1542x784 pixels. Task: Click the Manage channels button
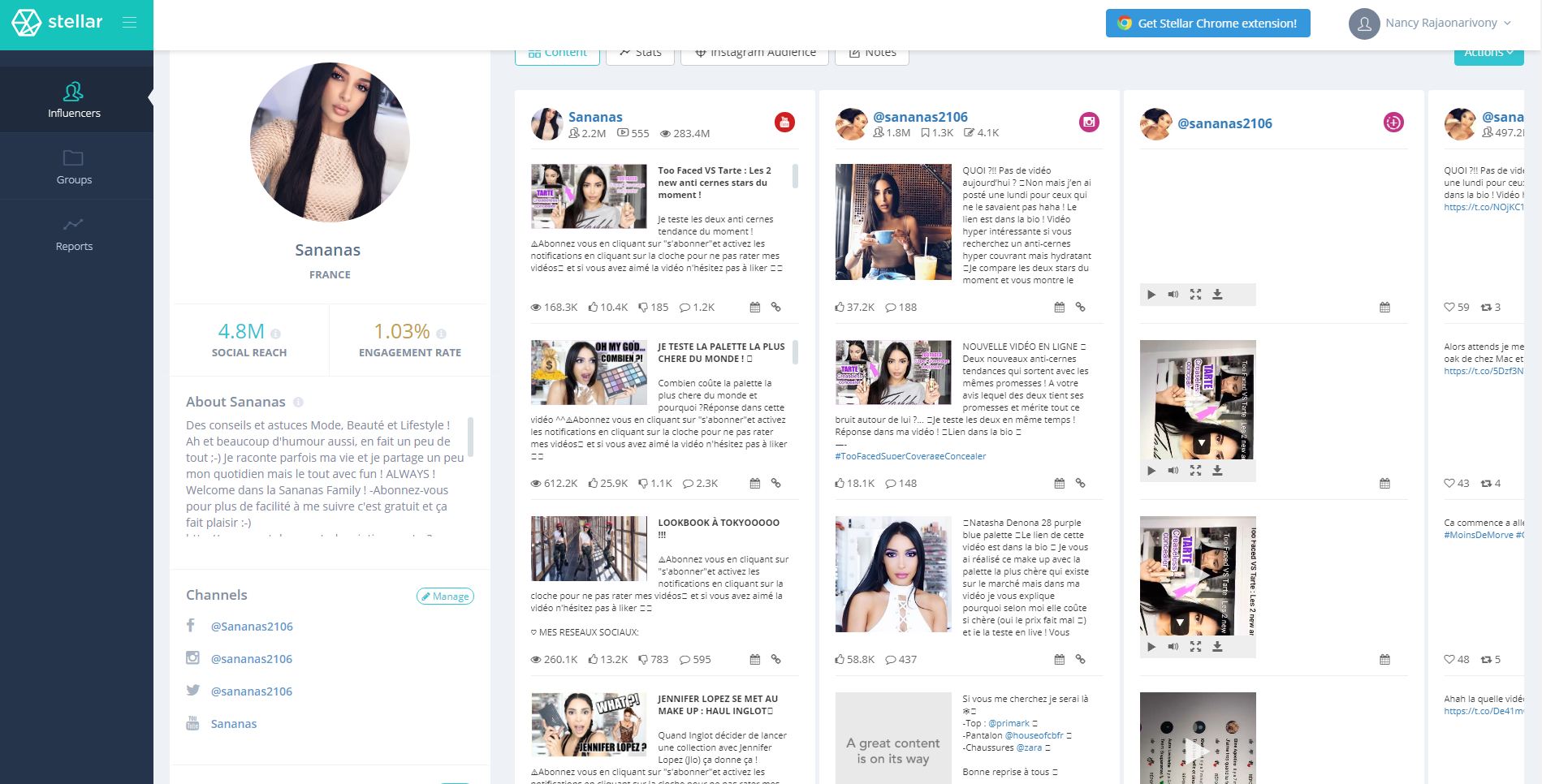pyautogui.click(x=445, y=597)
